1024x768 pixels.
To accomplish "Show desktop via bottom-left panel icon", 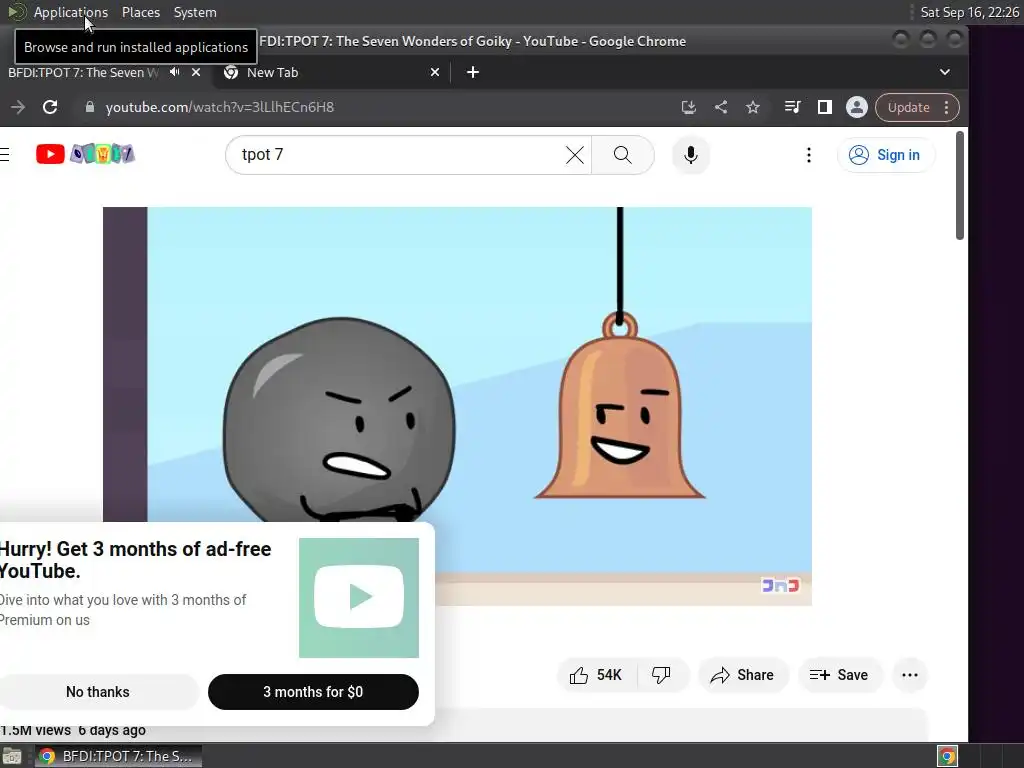I will click(12, 756).
